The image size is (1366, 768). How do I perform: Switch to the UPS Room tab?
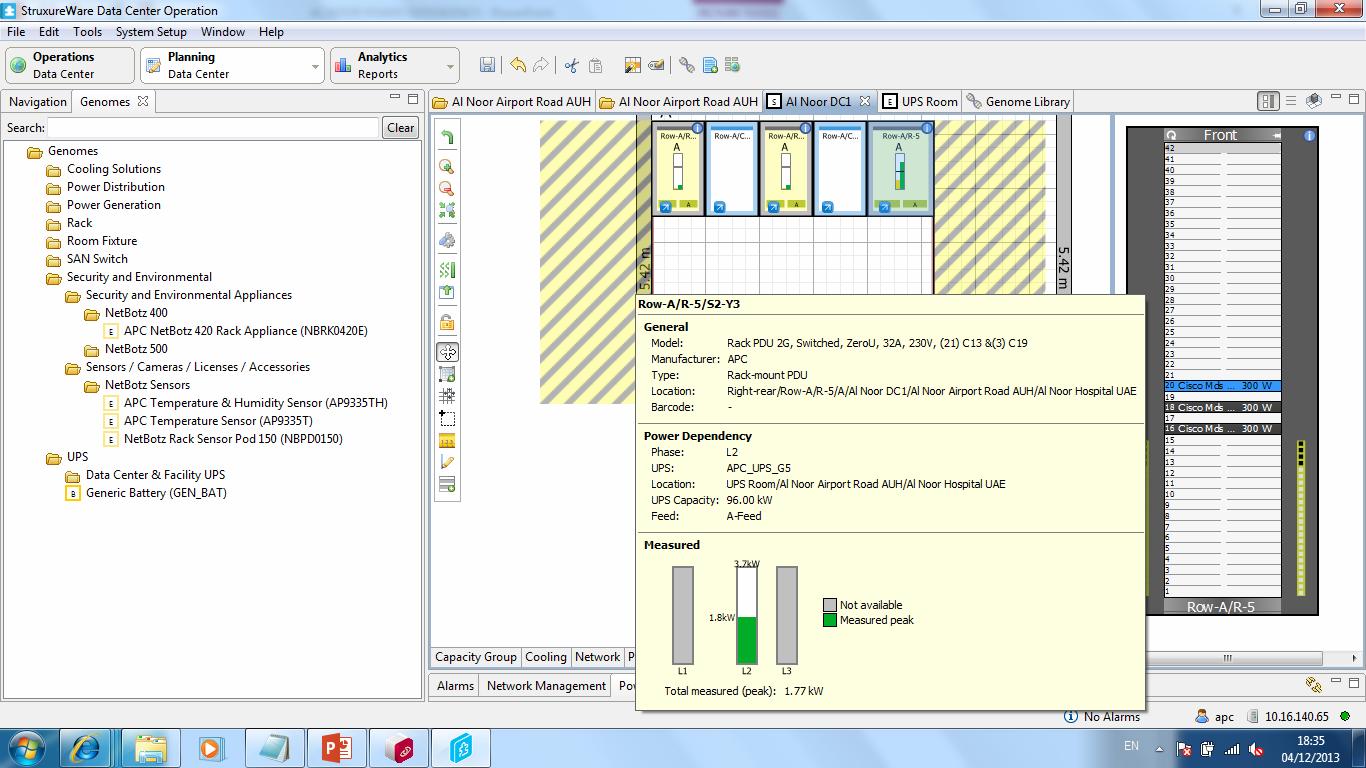click(920, 102)
